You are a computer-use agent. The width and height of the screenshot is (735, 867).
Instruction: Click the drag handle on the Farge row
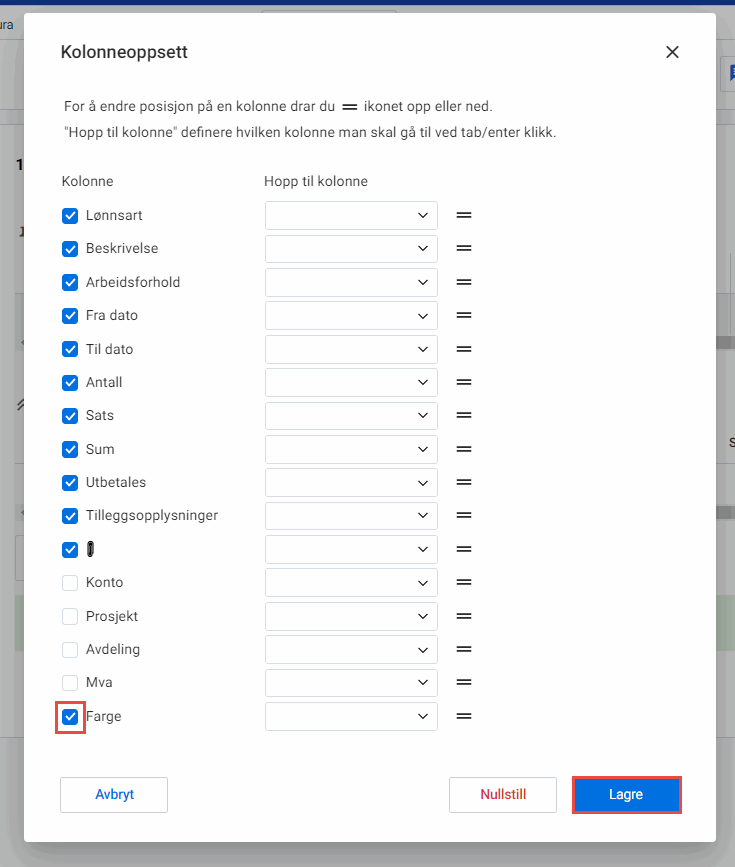tap(464, 716)
